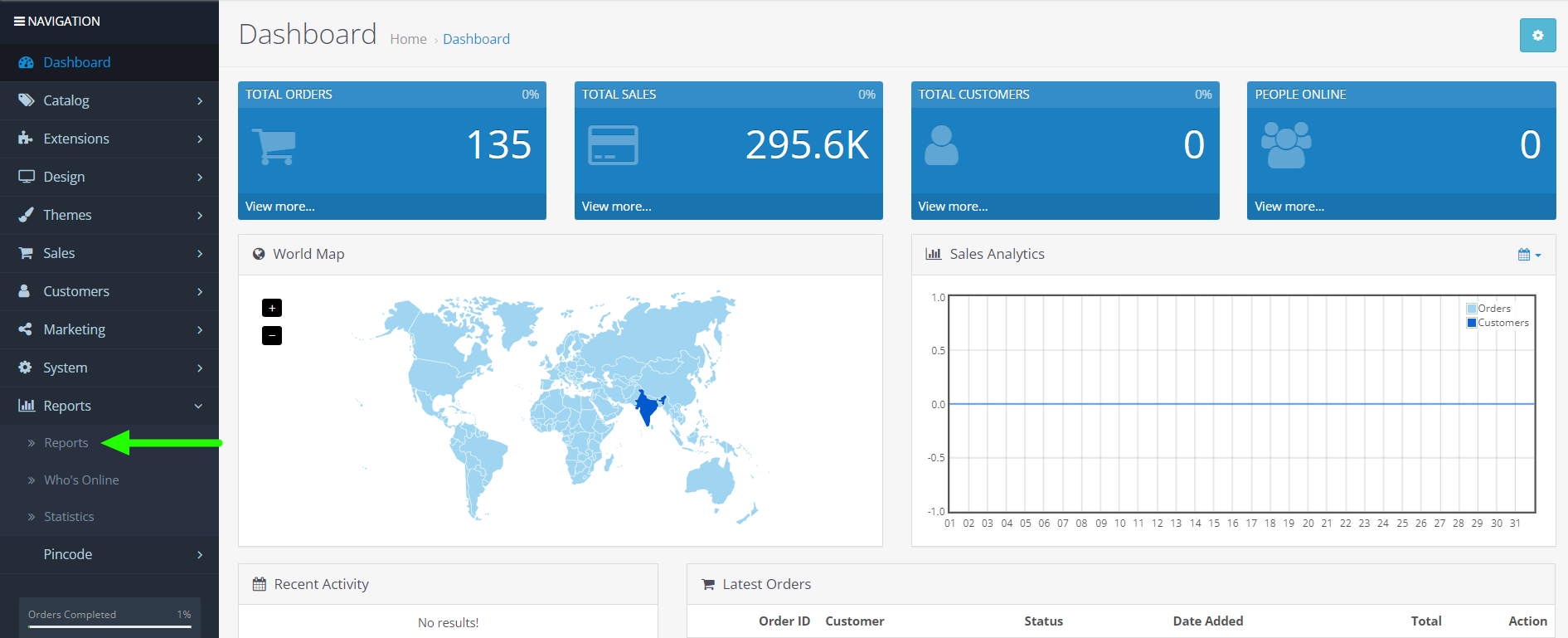Collapse the Reports menu chevron
This screenshot has width=1568, height=638.
198,406
